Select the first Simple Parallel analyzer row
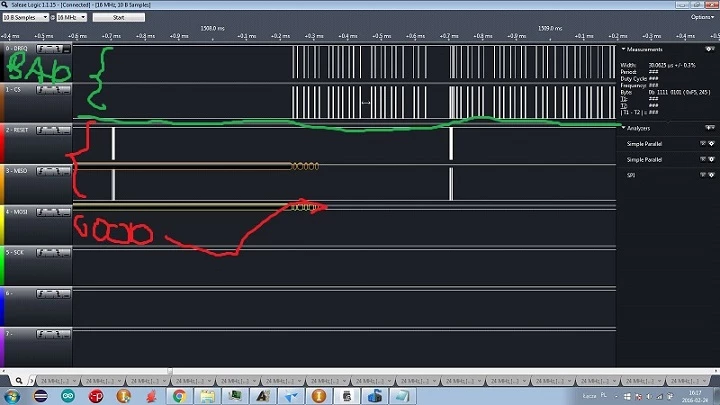The image size is (720, 405). click(x=668, y=144)
